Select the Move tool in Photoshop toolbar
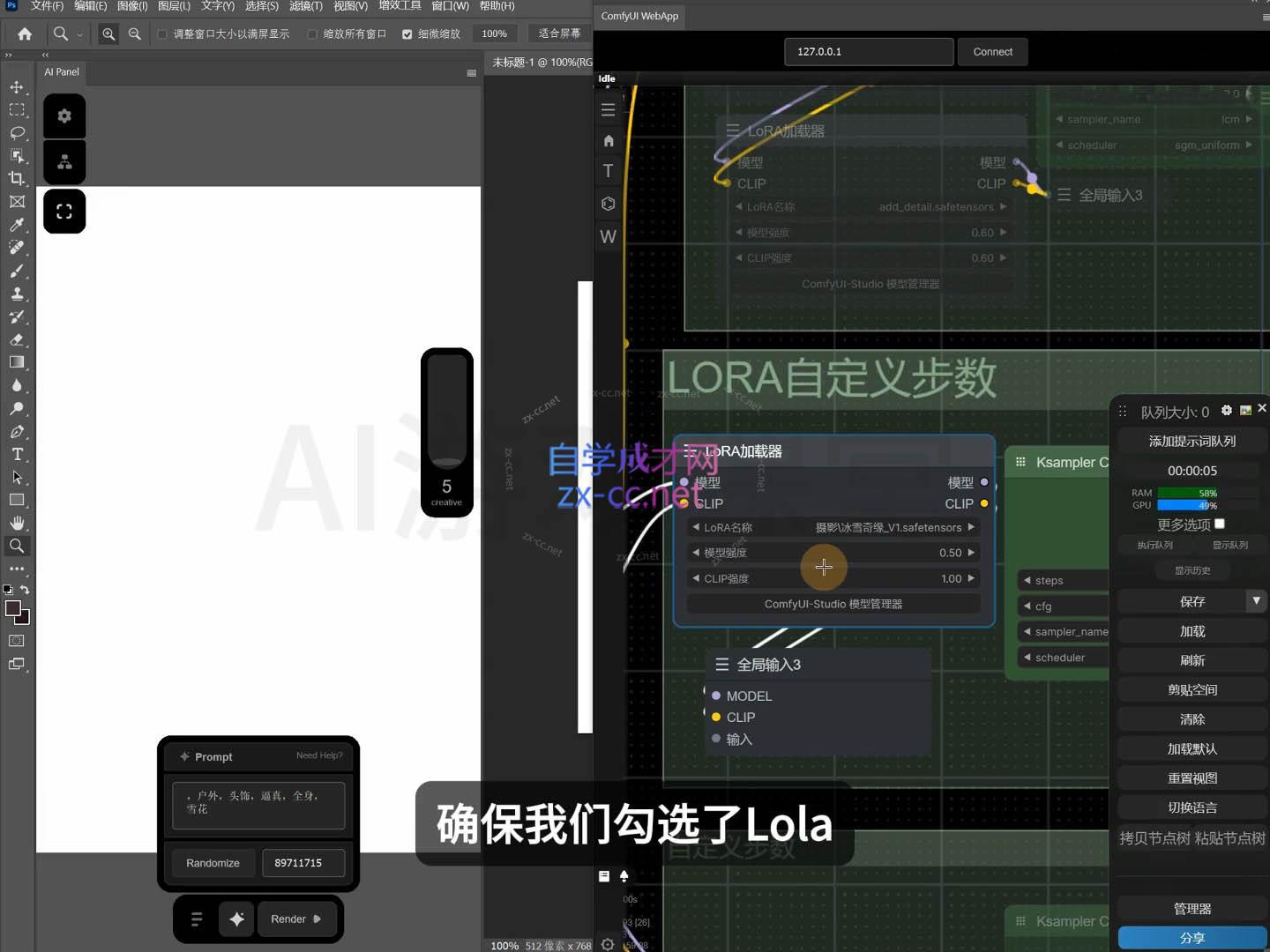This screenshot has width=1270, height=952. pos(18,87)
